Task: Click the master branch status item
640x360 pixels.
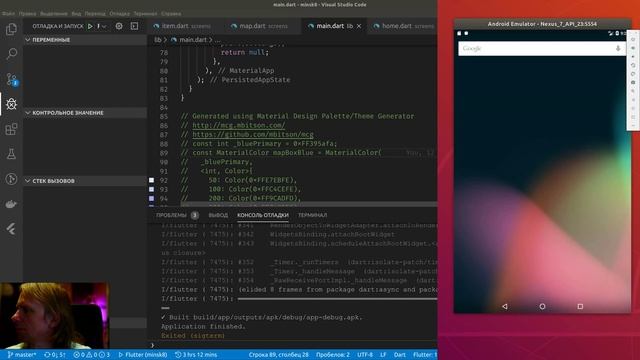Action: coord(22,355)
